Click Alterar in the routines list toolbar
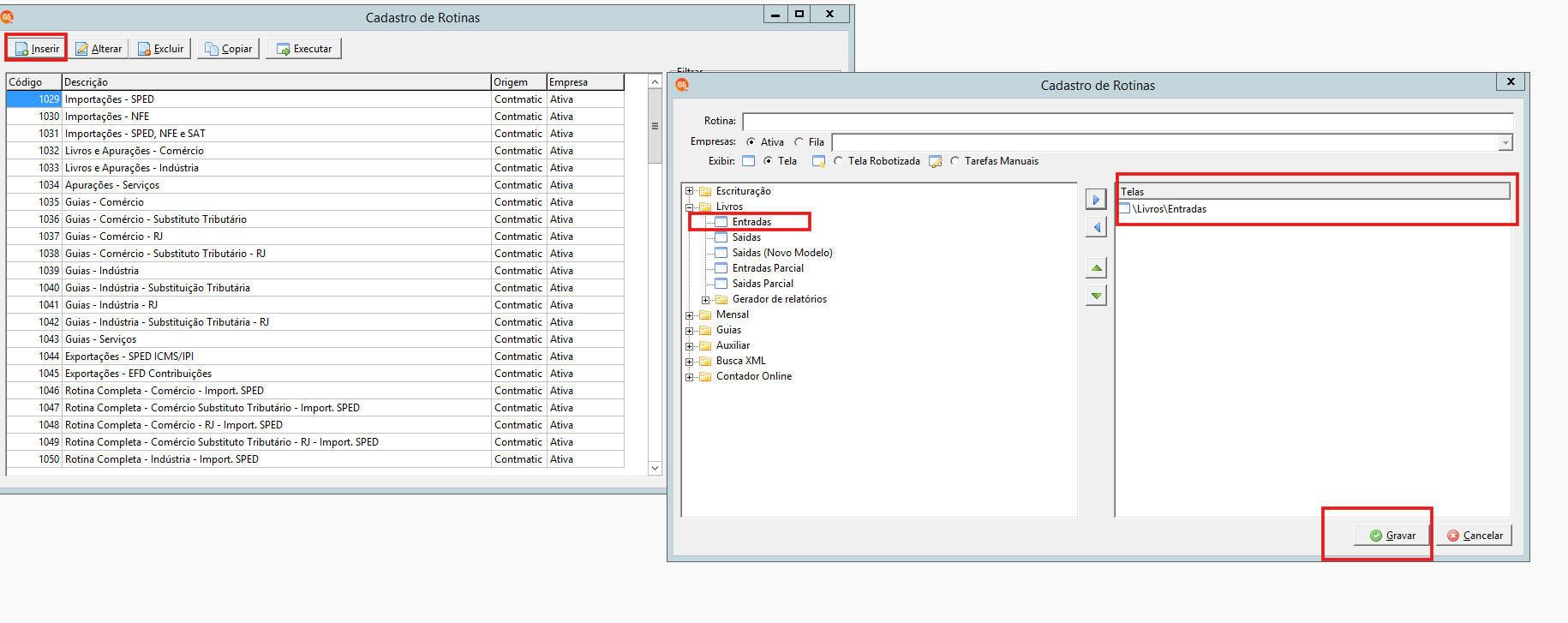Image resolution: width=1568 pixels, height=623 pixels. click(x=99, y=49)
